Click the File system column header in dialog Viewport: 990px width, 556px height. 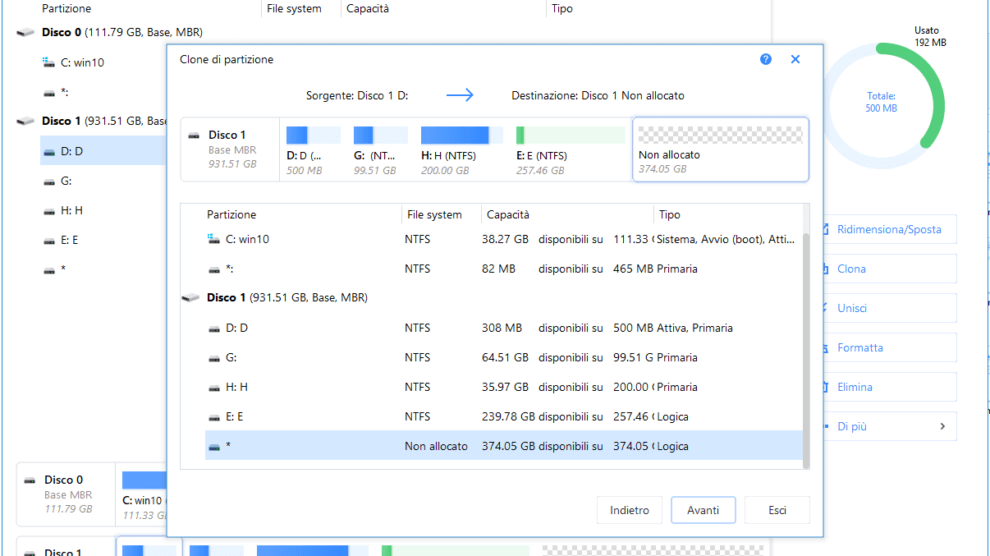pyautogui.click(x=434, y=215)
